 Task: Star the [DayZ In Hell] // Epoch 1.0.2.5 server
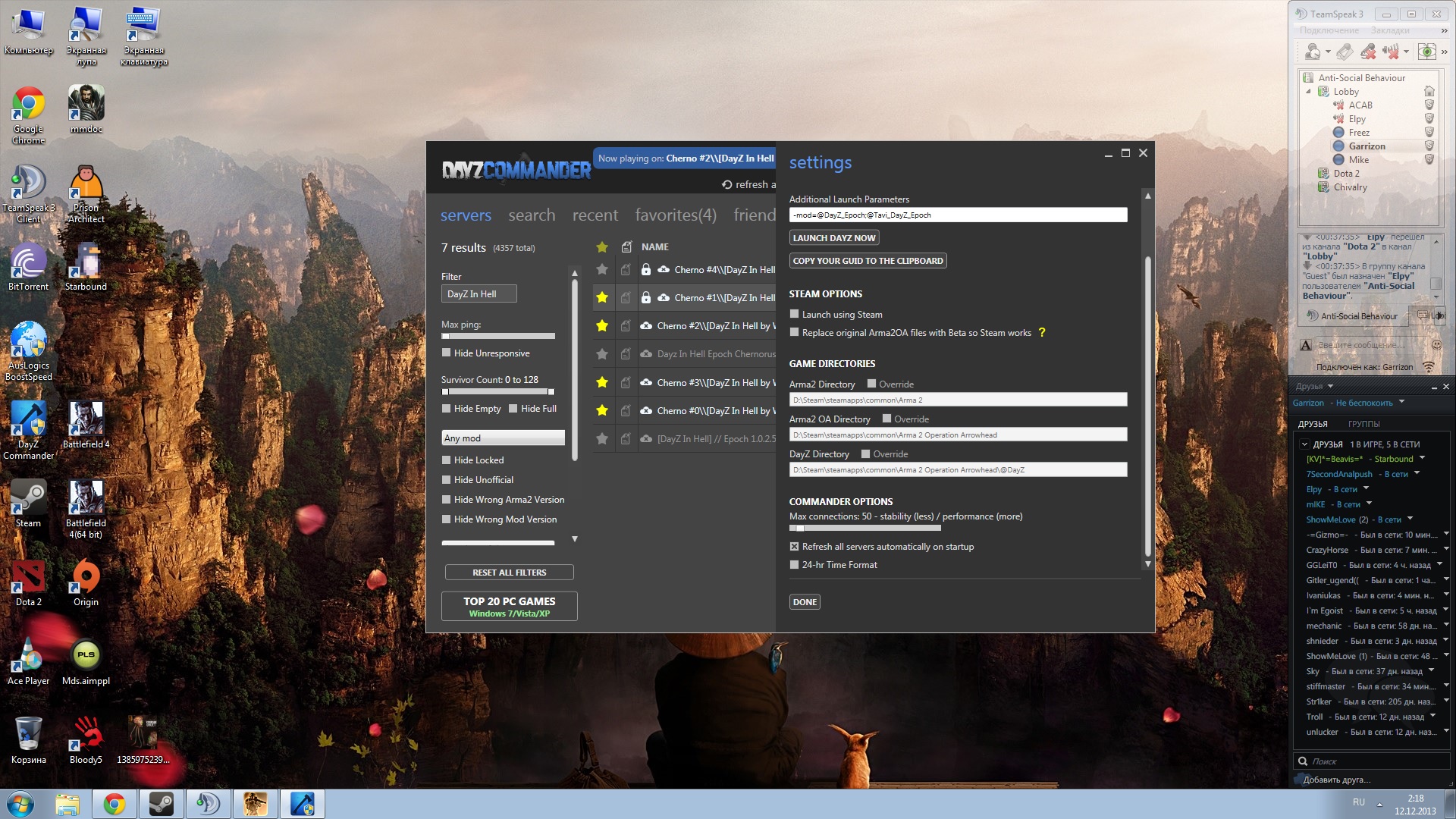click(602, 438)
